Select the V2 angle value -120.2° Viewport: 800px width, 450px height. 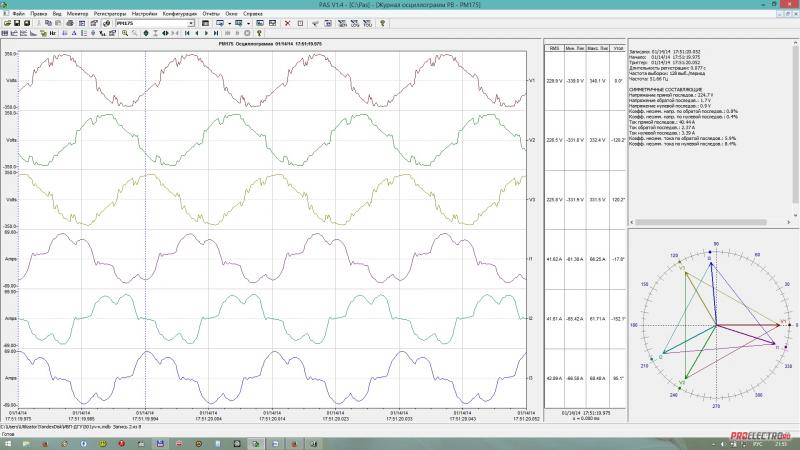pyautogui.click(x=618, y=140)
